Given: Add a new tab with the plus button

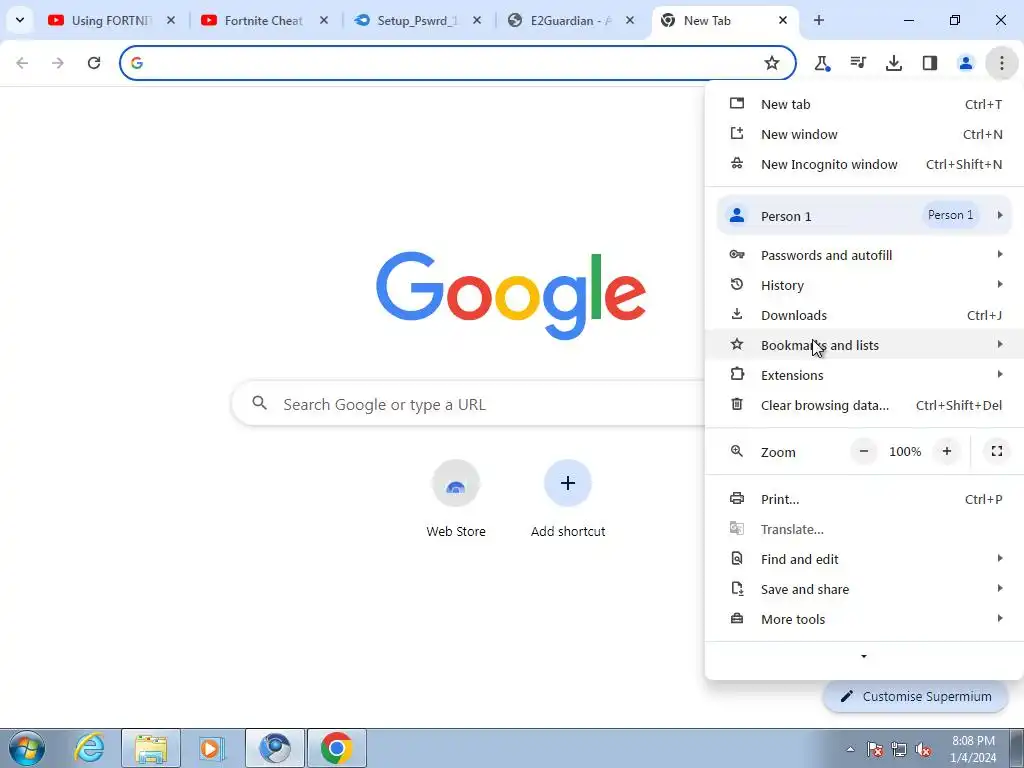Looking at the screenshot, I should (819, 20).
